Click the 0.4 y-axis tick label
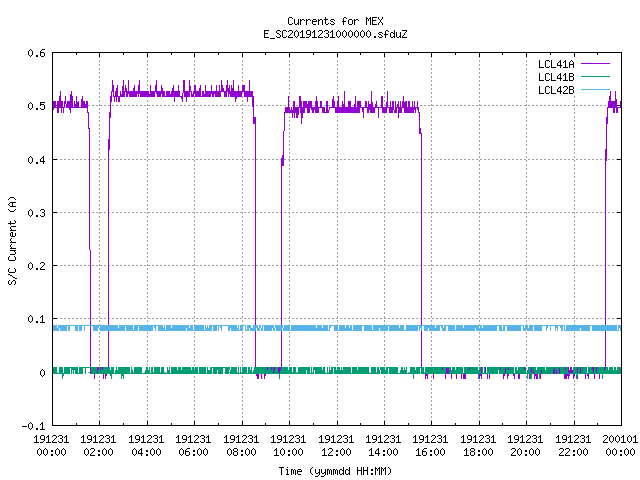The image size is (640, 480). (x=36, y=160)
